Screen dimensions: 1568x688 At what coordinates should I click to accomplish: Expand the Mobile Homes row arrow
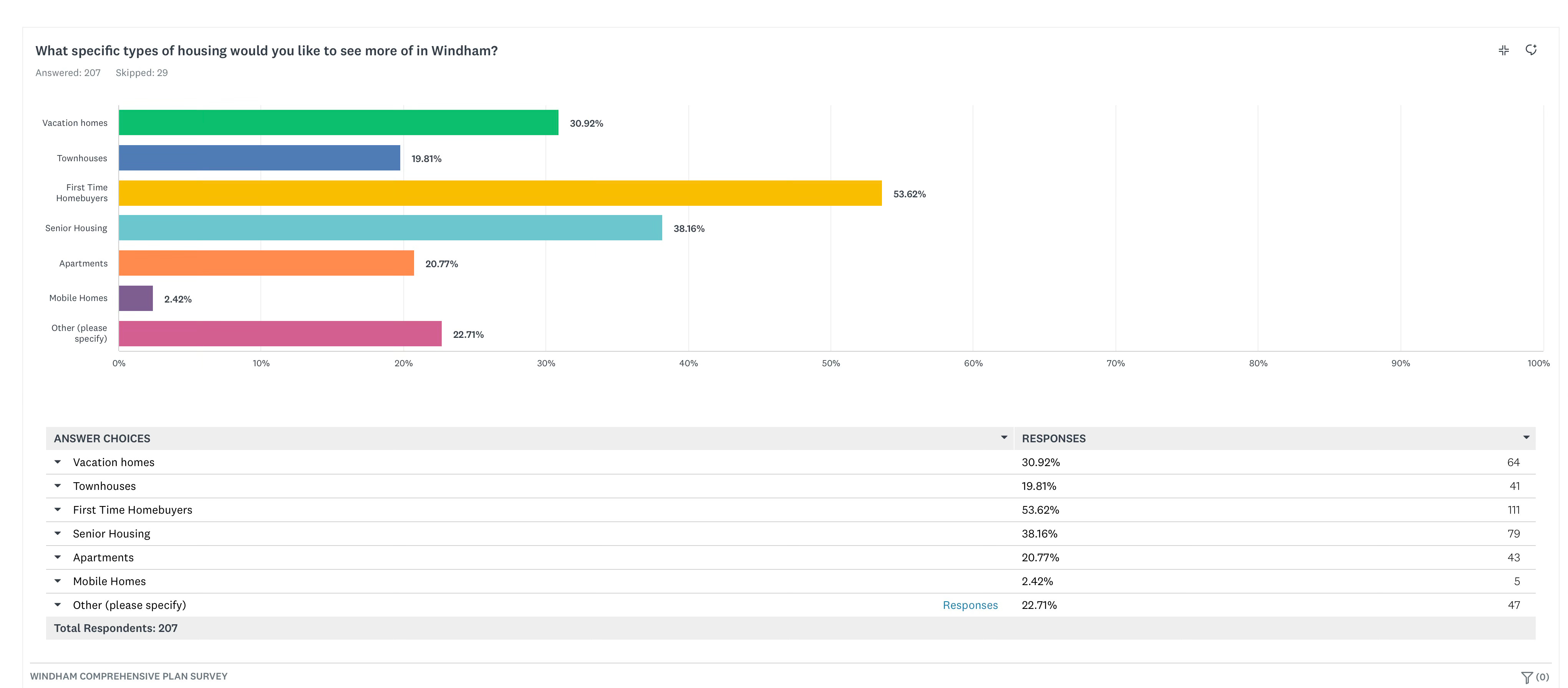(58, 580)
